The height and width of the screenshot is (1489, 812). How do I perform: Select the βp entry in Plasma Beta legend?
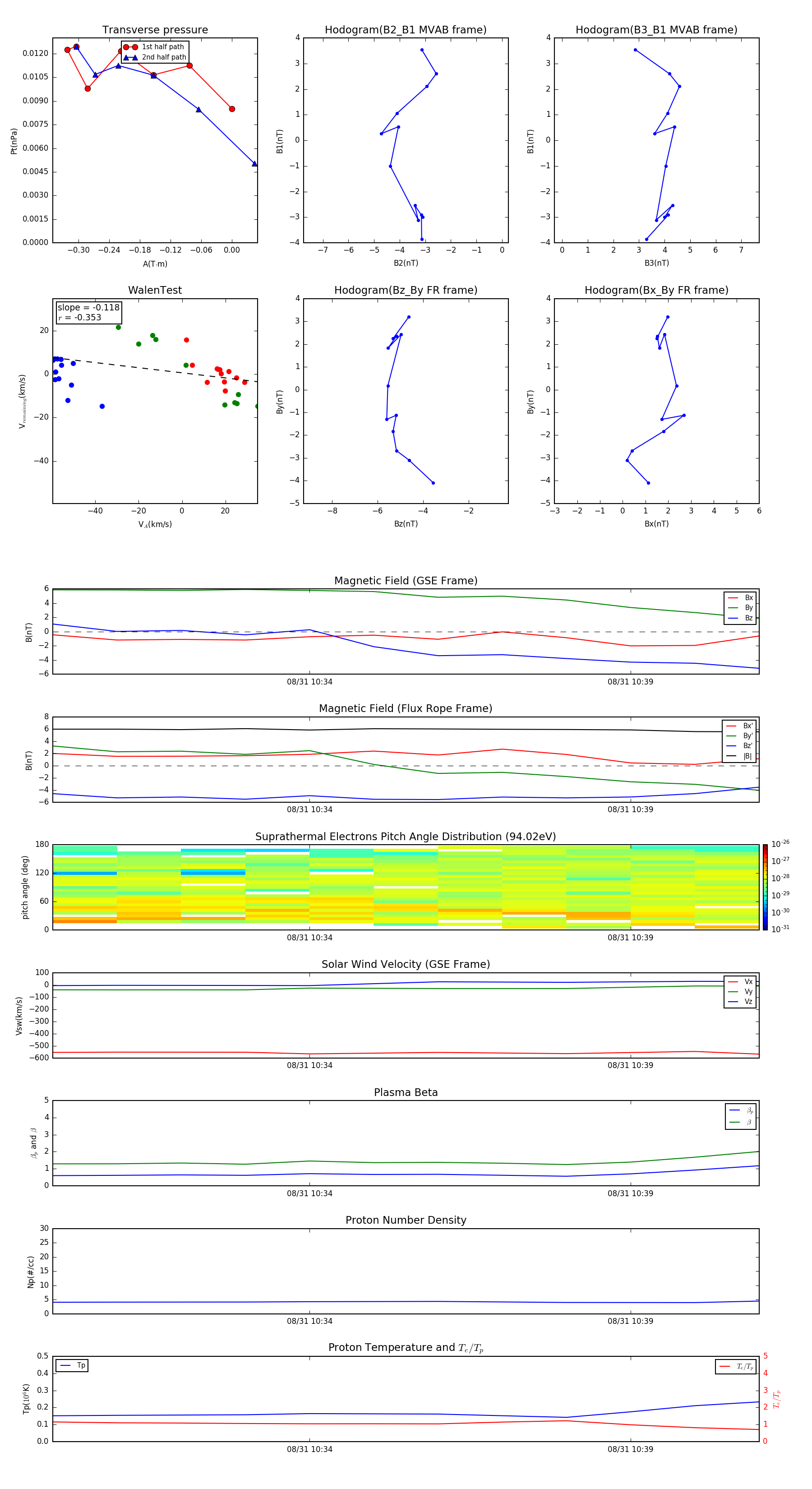point(741,1110)
